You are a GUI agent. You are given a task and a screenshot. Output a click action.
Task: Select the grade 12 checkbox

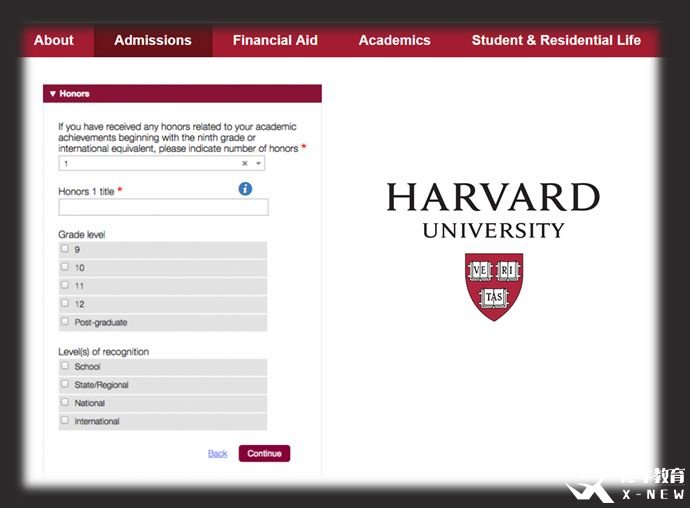pos(65,303)
